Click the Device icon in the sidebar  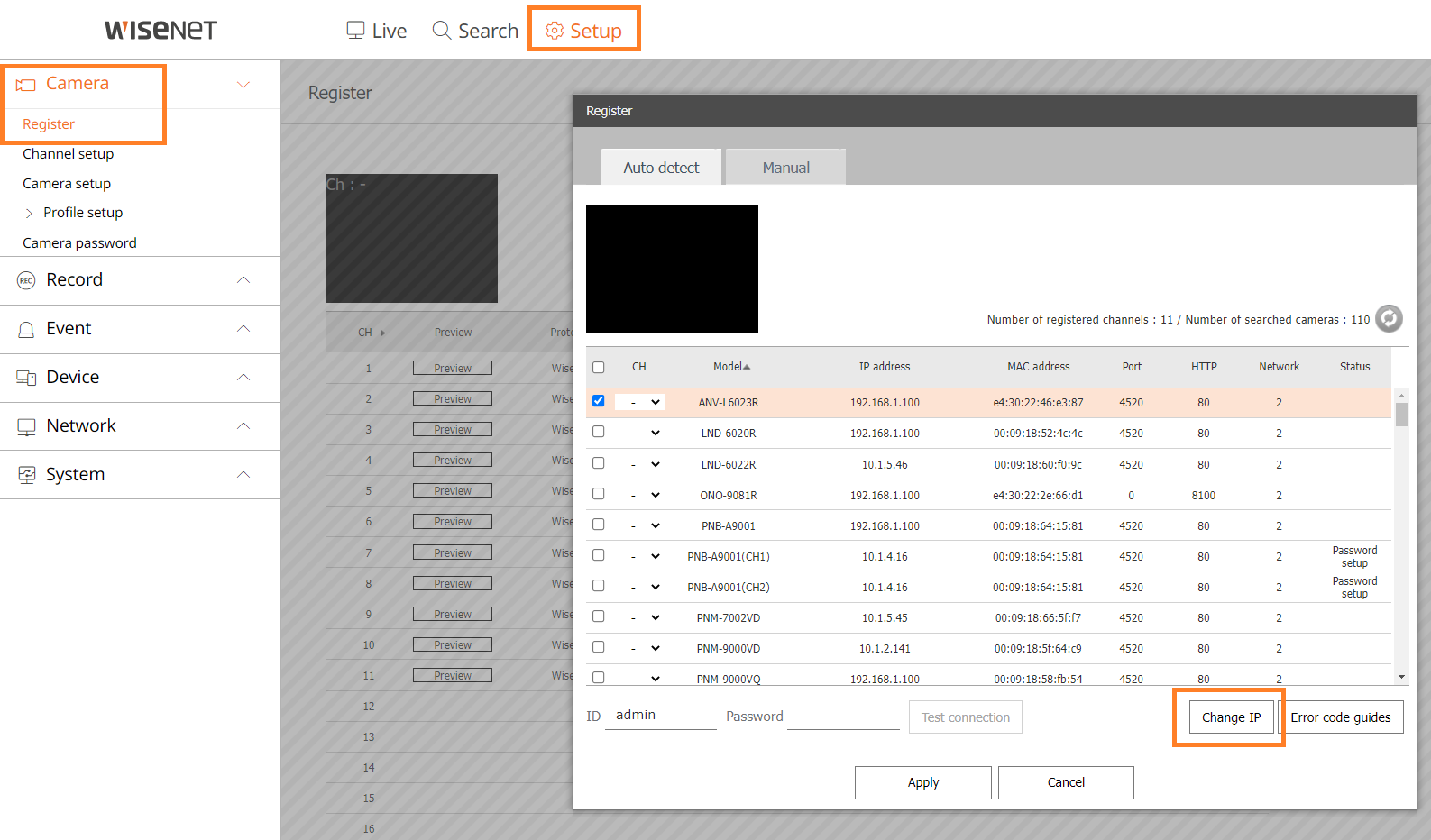point(26,378)
